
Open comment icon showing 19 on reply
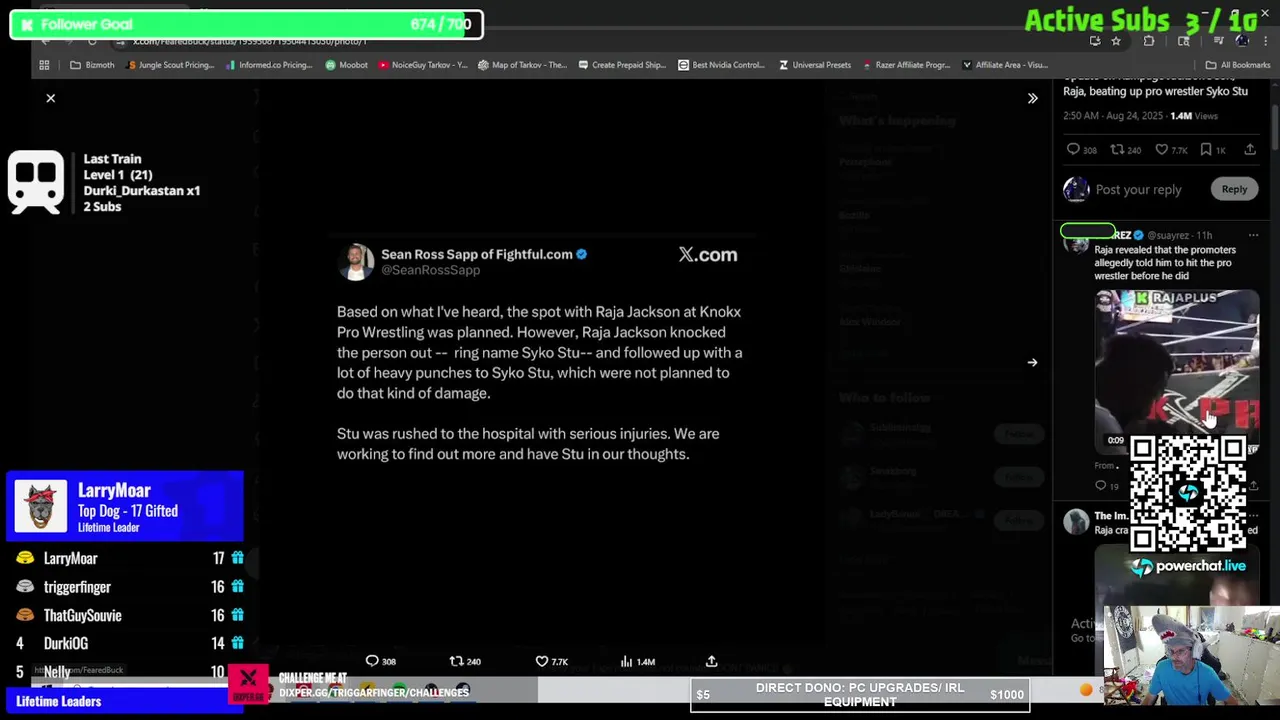(x=1101, y=486)
